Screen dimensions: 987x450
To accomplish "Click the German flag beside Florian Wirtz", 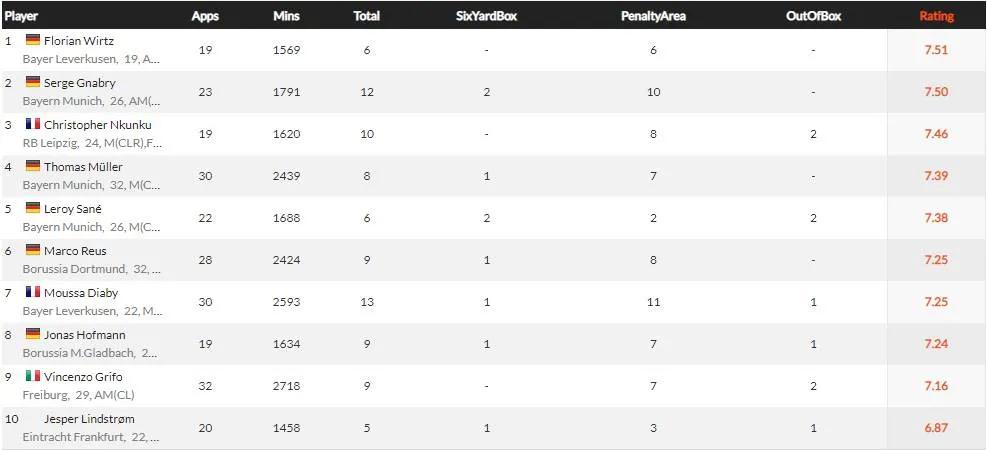I will tap(33, 40).
